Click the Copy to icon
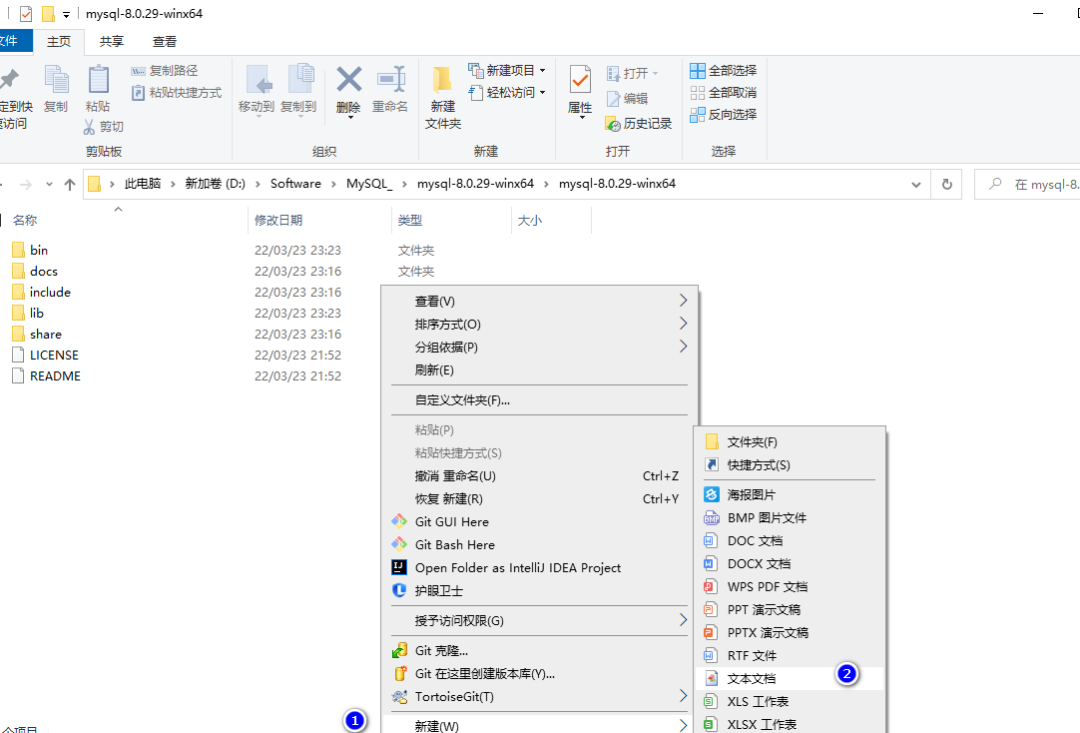This screenshot has height=733, width=1080. [300, 79]
